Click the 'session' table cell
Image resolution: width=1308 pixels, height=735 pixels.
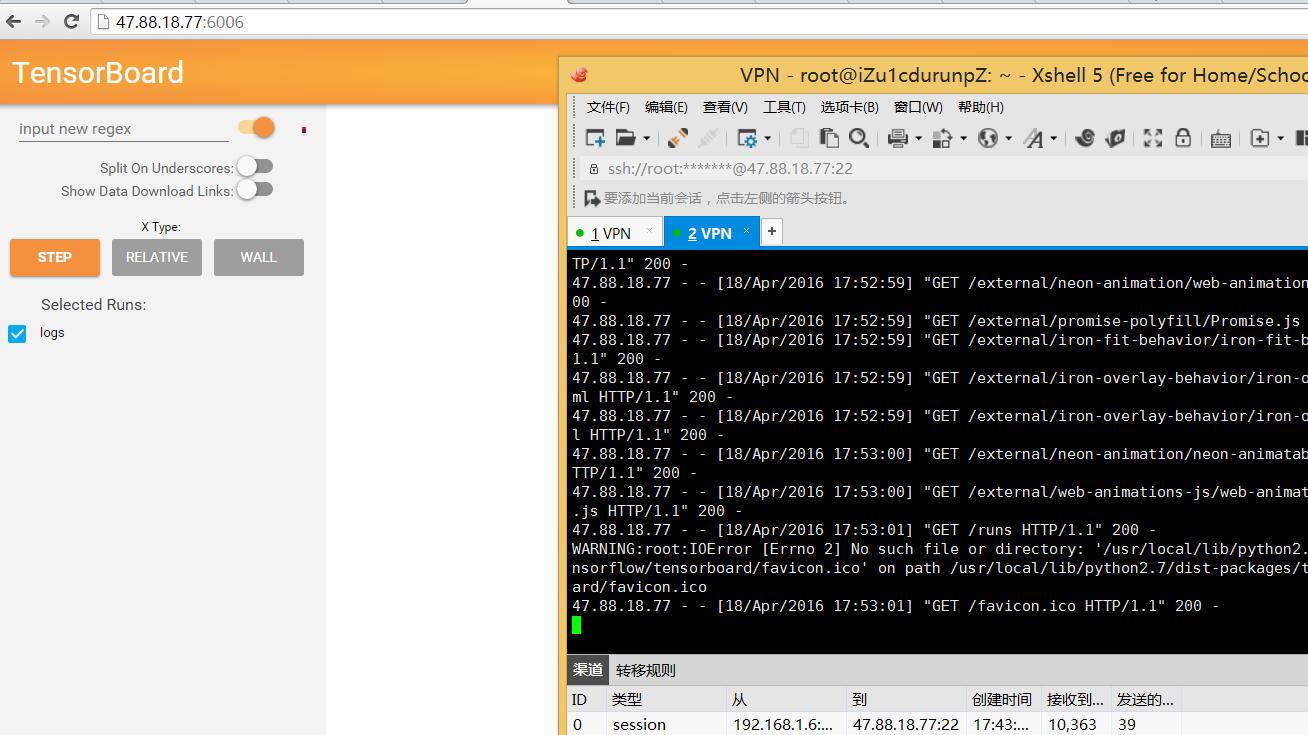[x=639, y=724]
